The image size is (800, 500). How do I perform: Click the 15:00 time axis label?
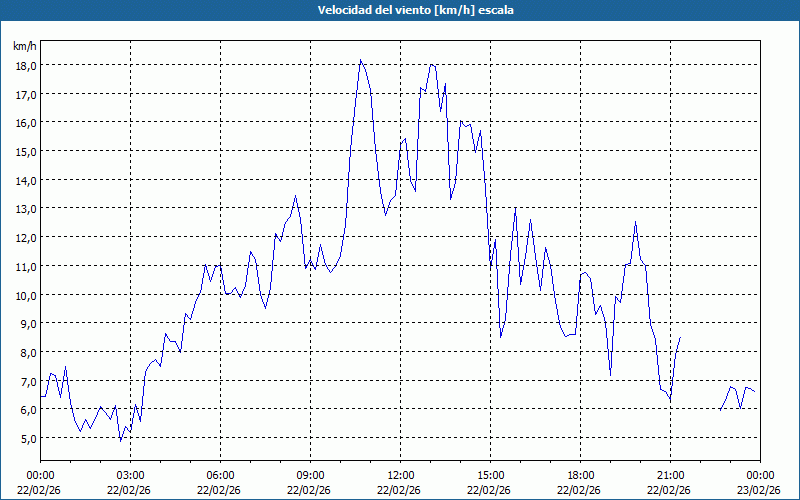[490, 476]
